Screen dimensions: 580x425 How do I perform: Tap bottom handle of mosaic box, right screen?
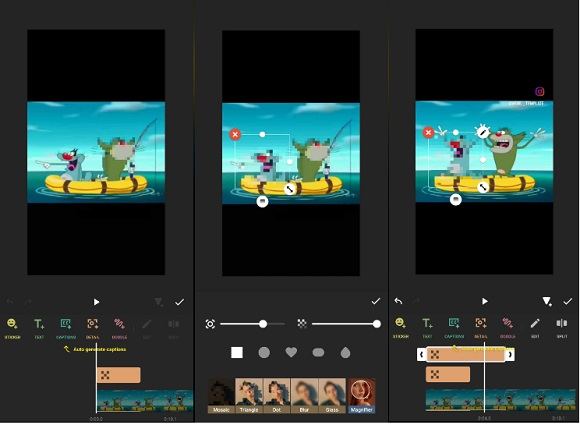point(456,200)
